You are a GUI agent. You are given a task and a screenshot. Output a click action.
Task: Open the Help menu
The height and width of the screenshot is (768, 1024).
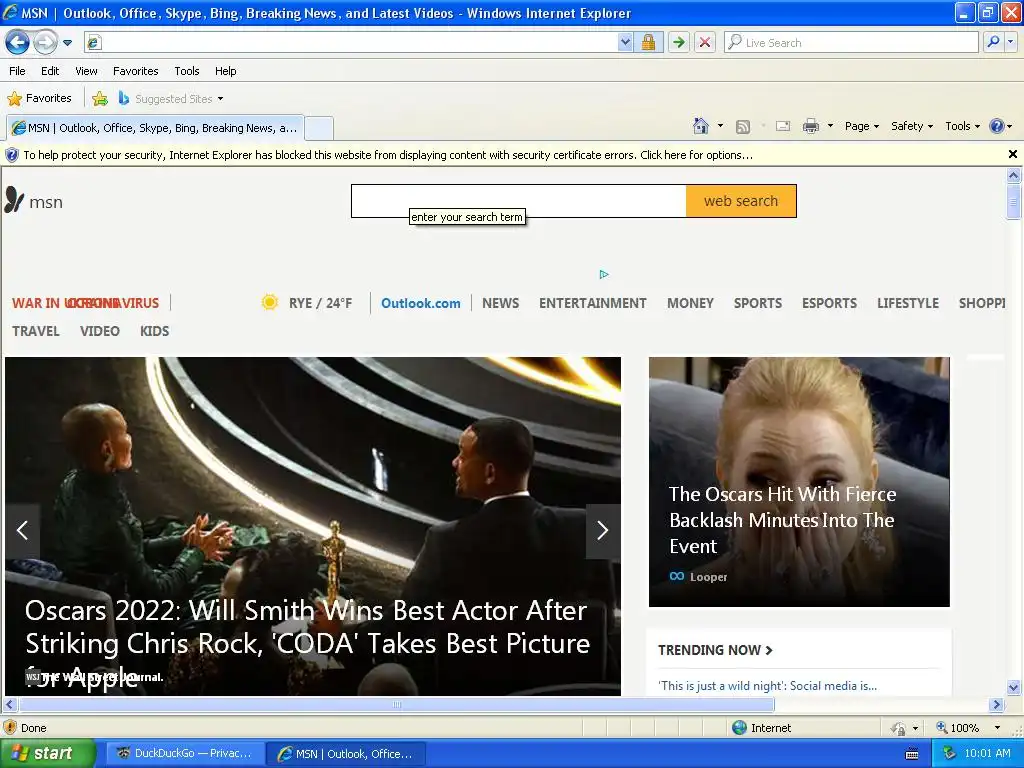tap(225, 71)
